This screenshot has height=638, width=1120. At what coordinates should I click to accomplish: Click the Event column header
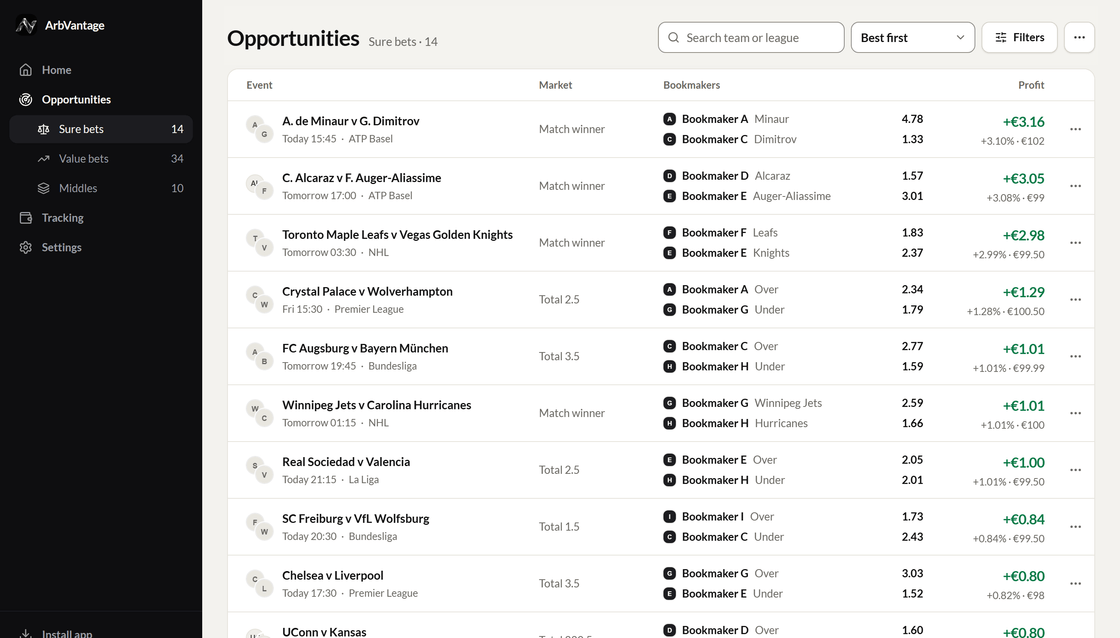[x=259, y=85]
